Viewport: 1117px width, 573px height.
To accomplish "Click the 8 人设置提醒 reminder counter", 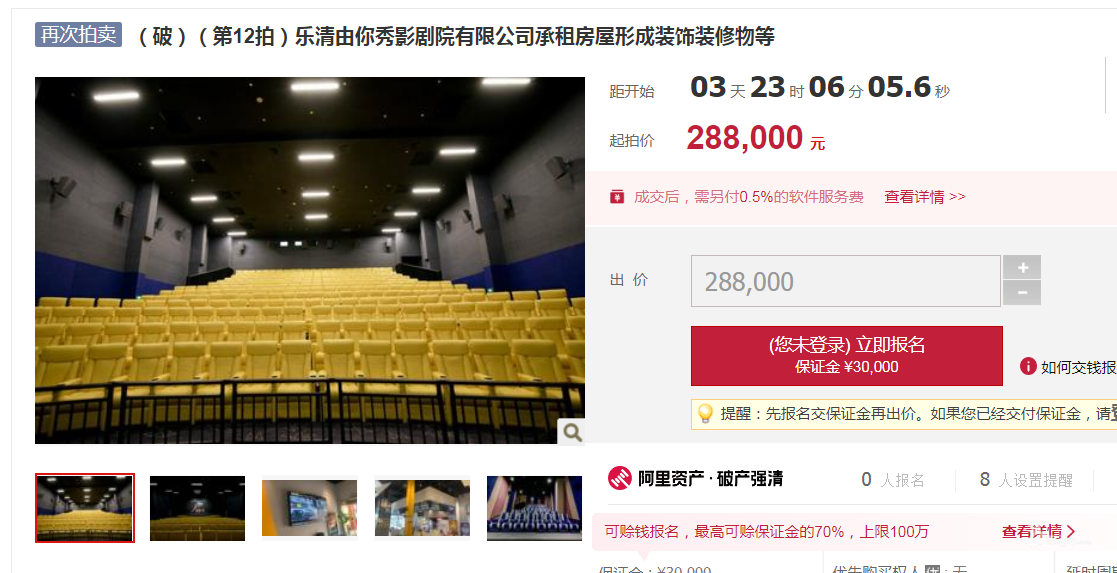I will pos(1025,480).
